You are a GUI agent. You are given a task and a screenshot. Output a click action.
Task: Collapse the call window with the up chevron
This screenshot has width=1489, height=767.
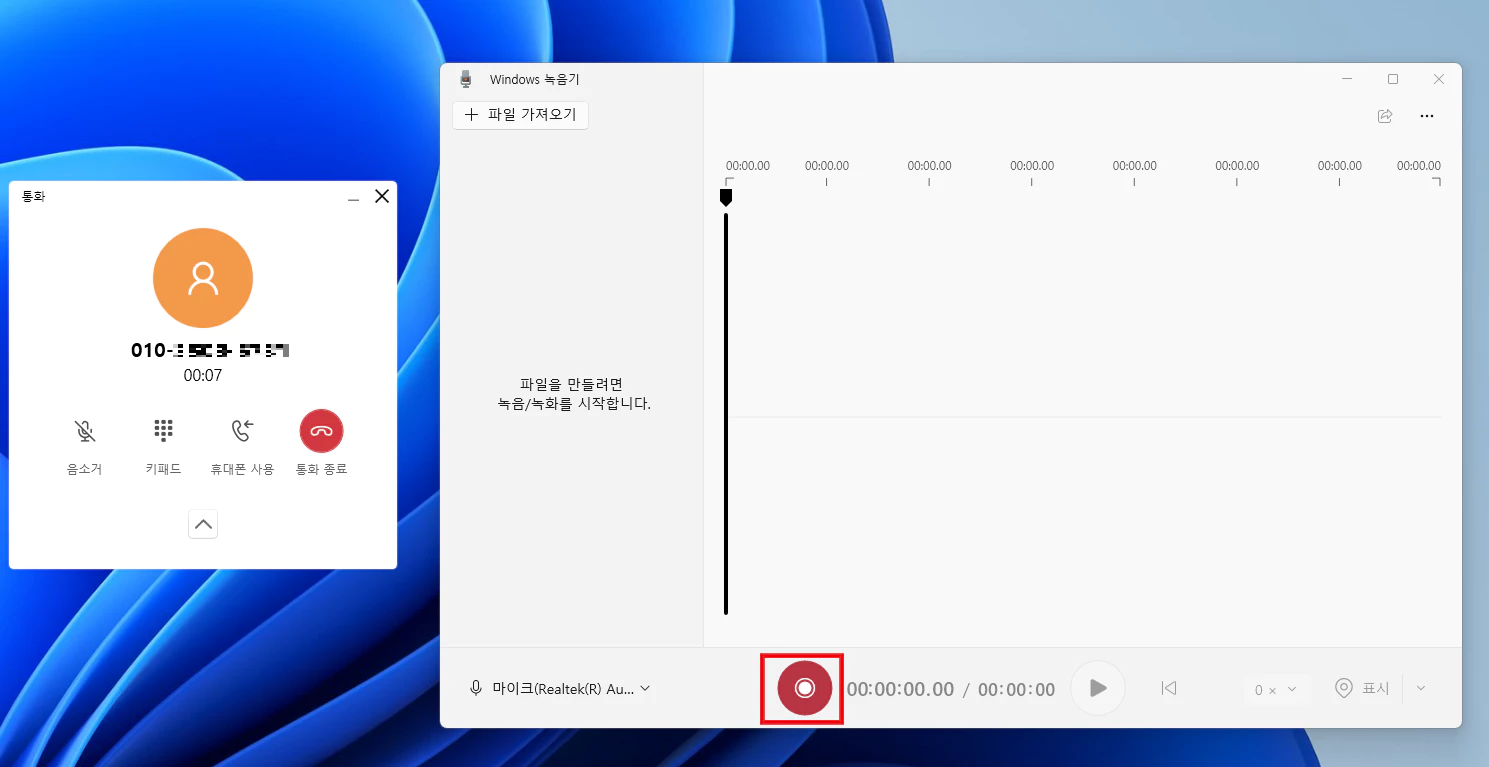point(203,524)
